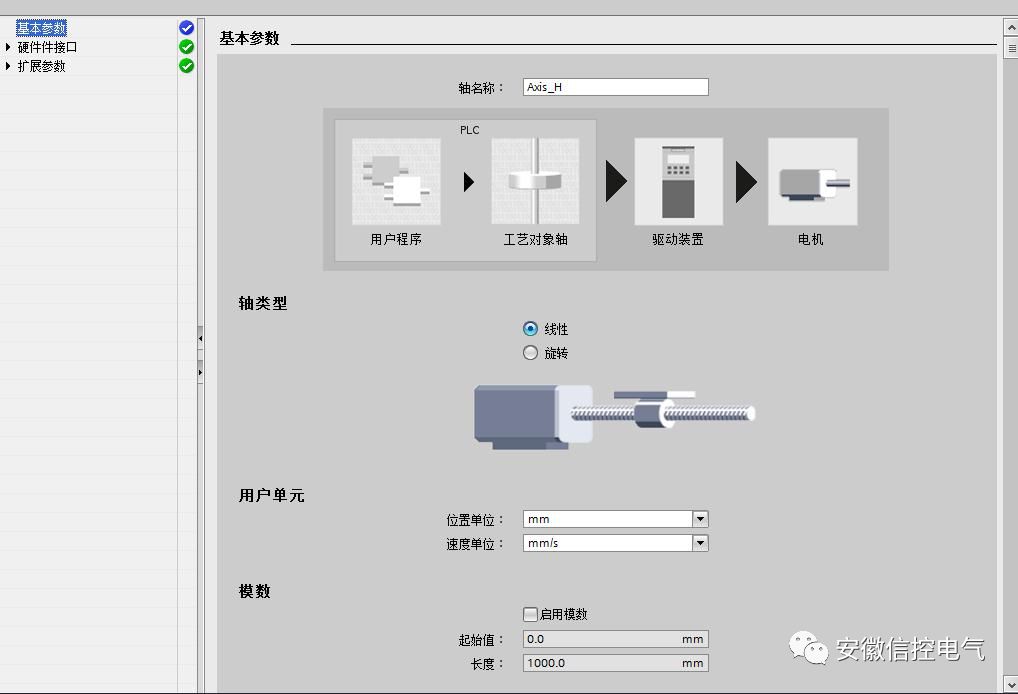Screen dimensions: 1018x694
Task: Select the 线性 axis type radio button
Action: point(531,328)
